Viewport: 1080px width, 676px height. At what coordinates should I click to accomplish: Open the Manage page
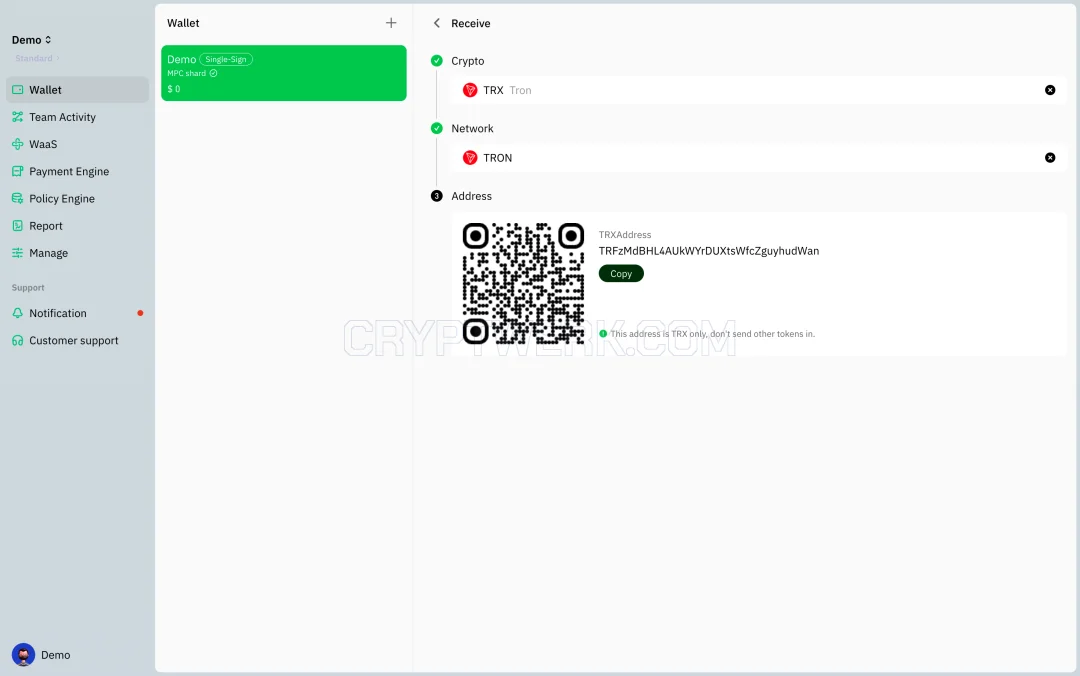click(x=77, y=253)
